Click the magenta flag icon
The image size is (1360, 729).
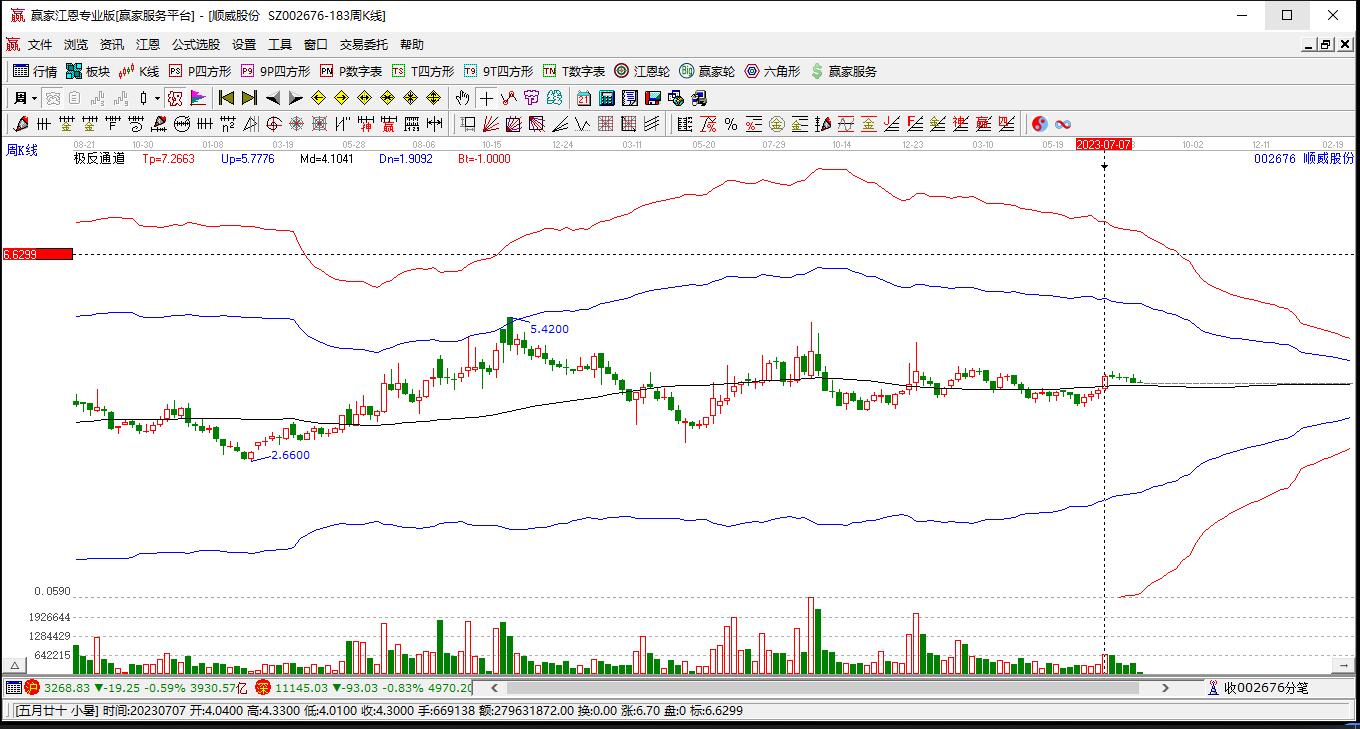198,98
